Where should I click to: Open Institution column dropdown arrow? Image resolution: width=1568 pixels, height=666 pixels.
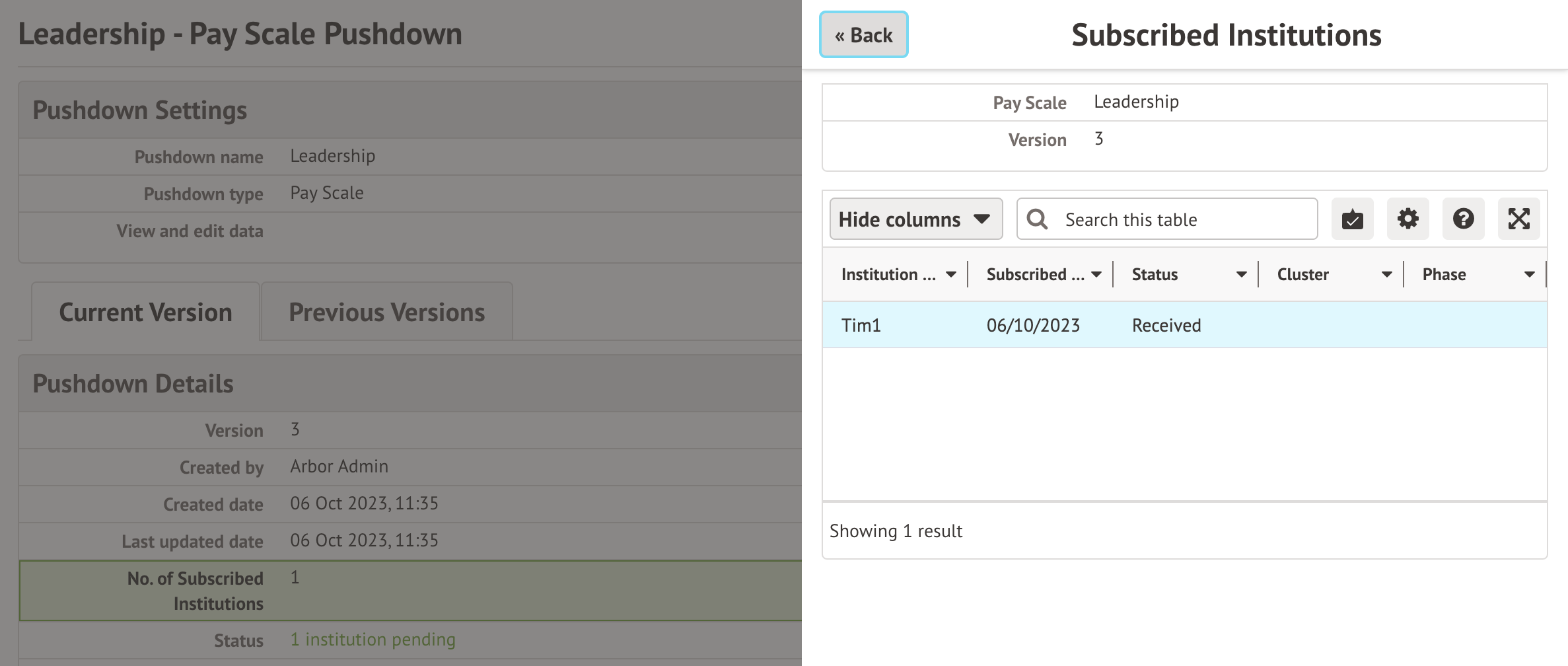(950, 274)
